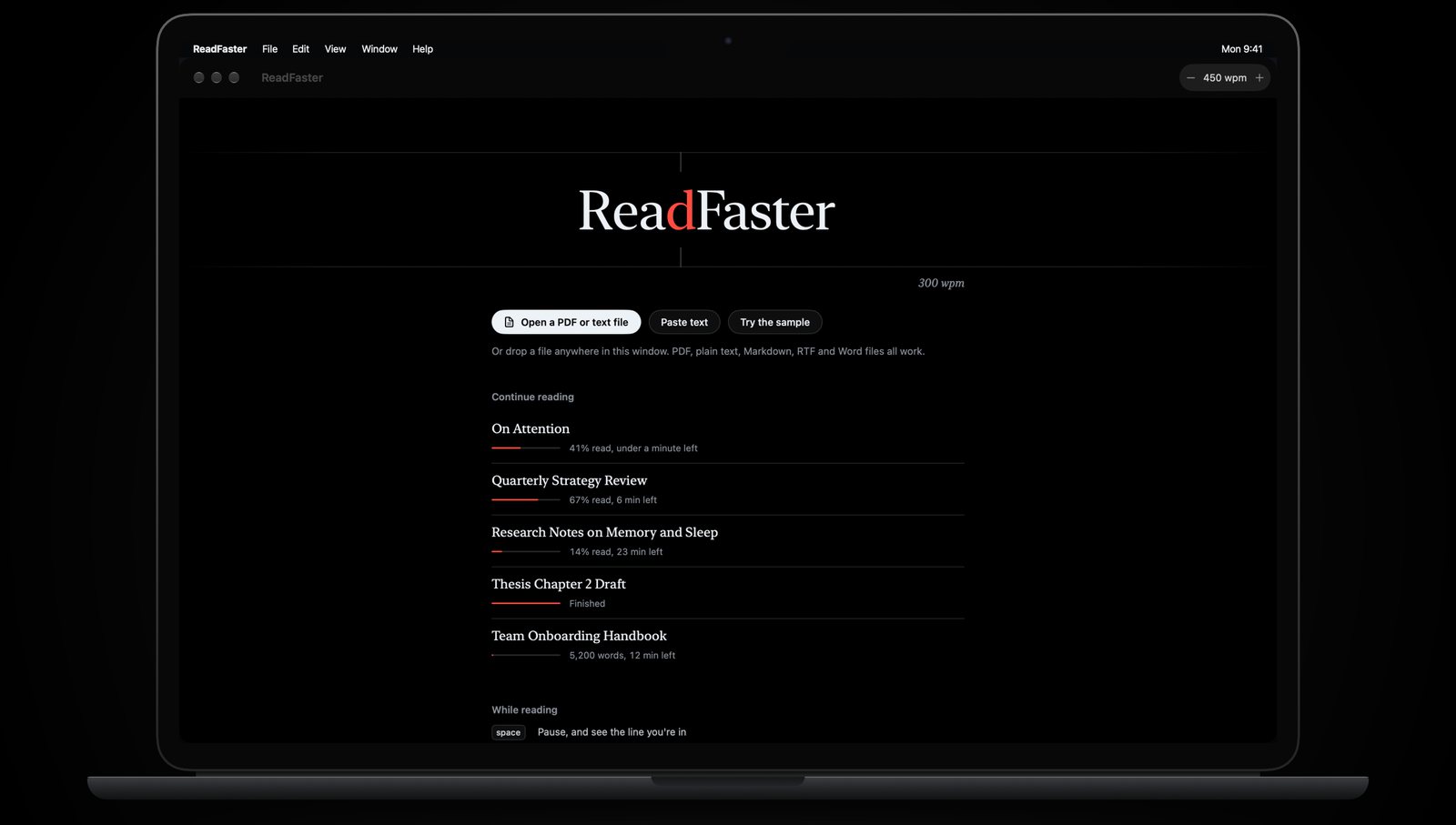This screenshot has height=825, width=1456.
Task: Click the 300 wpm label
Action: (x=941, y=283)
